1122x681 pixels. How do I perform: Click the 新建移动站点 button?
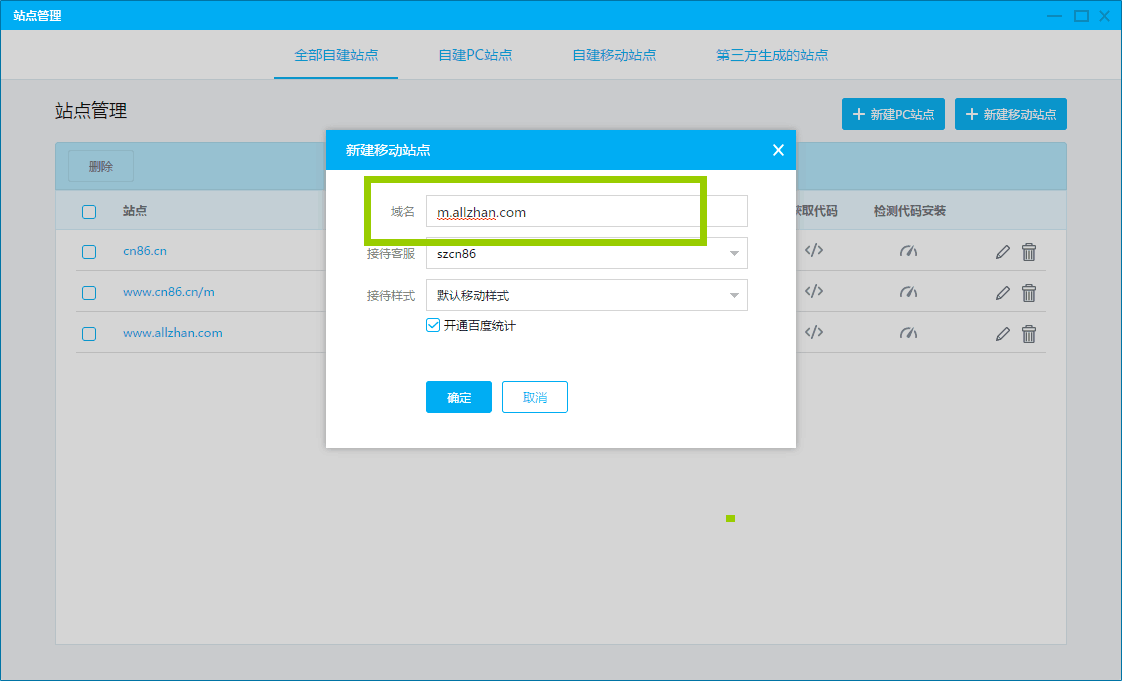(x=1010, y=114)
